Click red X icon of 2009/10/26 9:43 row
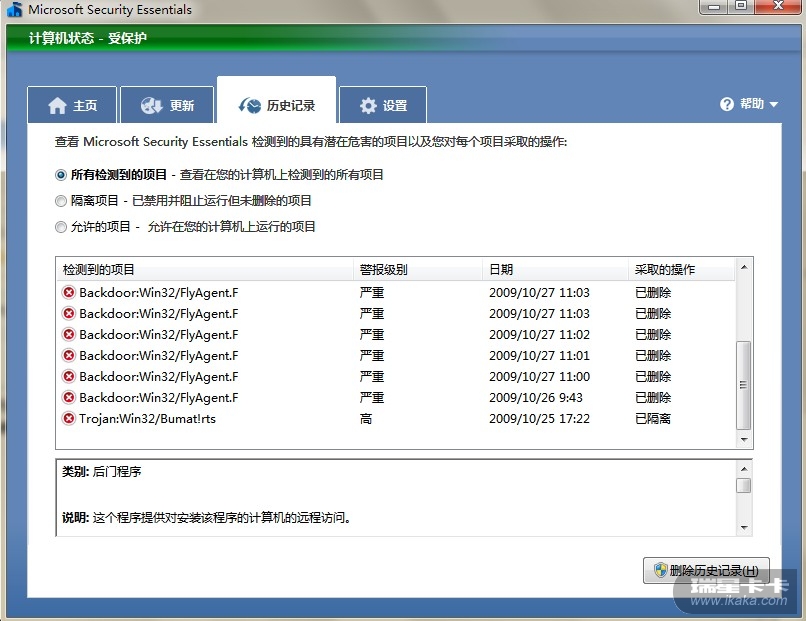 pyautogui.click(x=68, y=397)
